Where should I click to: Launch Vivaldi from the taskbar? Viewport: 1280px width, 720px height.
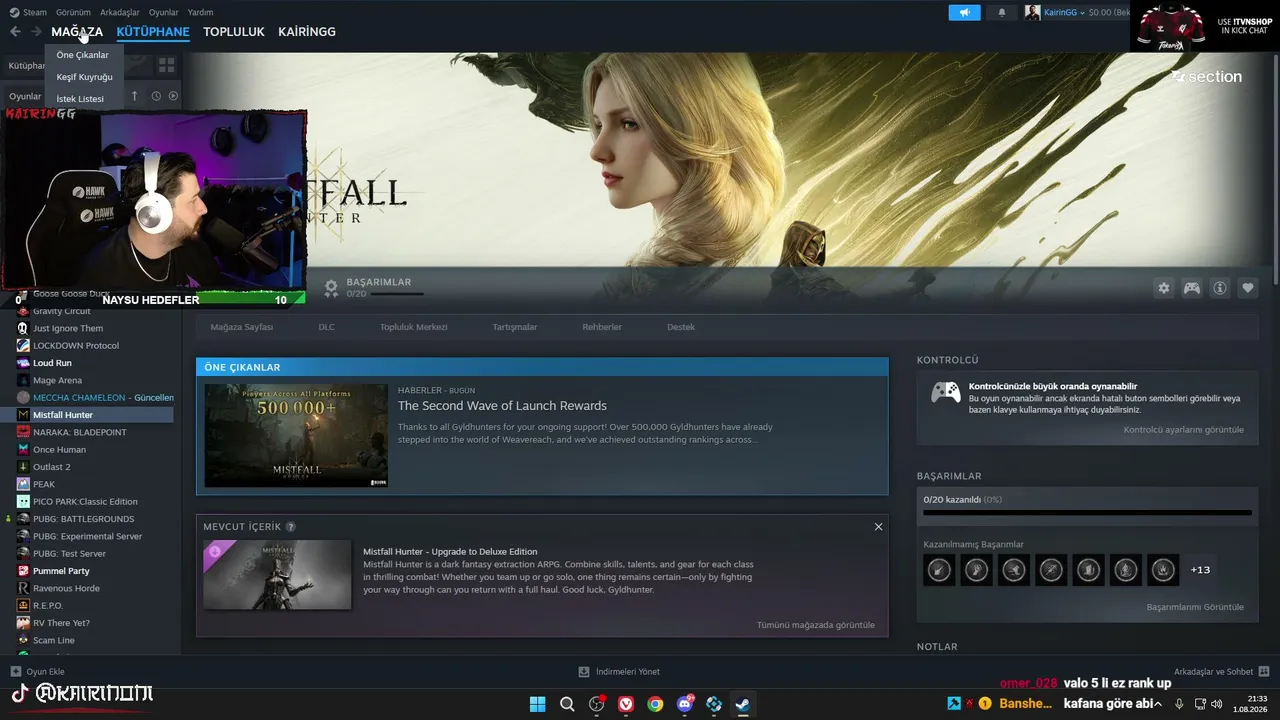pos(626,704)
